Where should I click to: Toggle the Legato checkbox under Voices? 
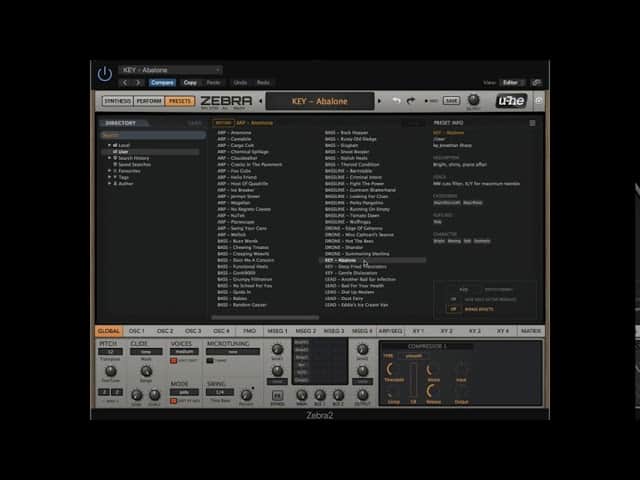tap(173, 361)
